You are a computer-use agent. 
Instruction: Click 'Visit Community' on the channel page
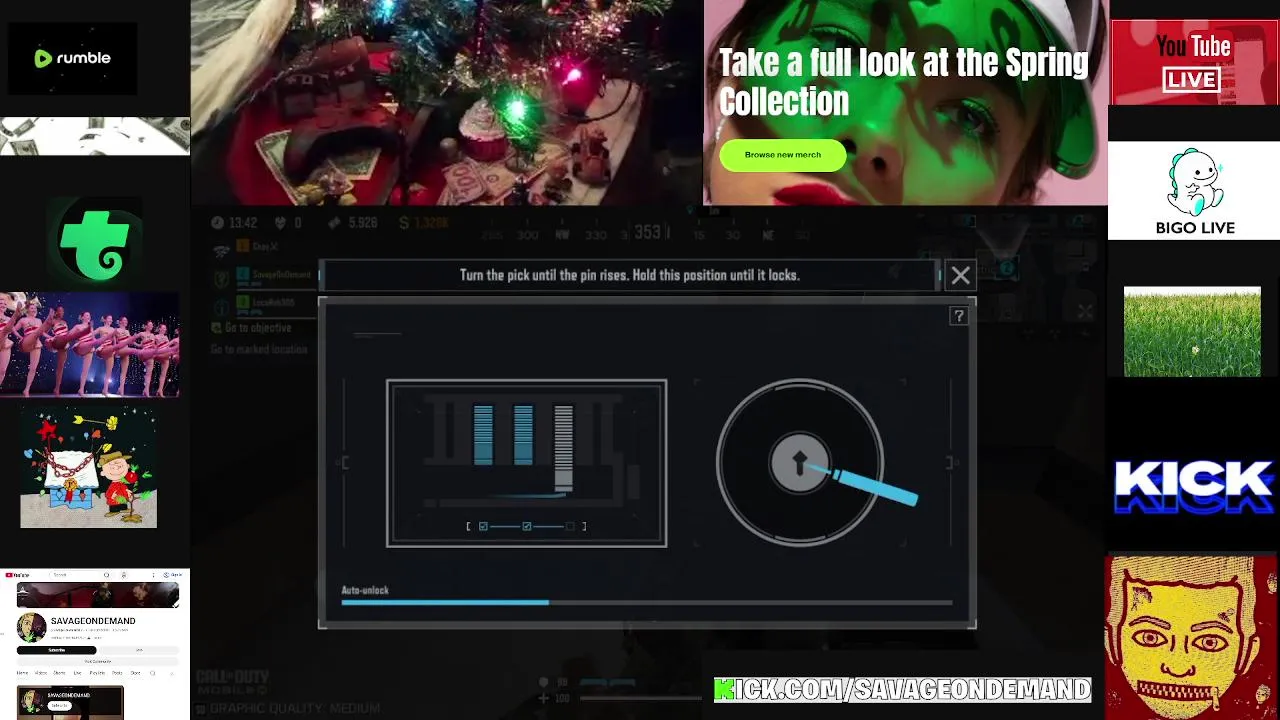click(x=98, y=662)
